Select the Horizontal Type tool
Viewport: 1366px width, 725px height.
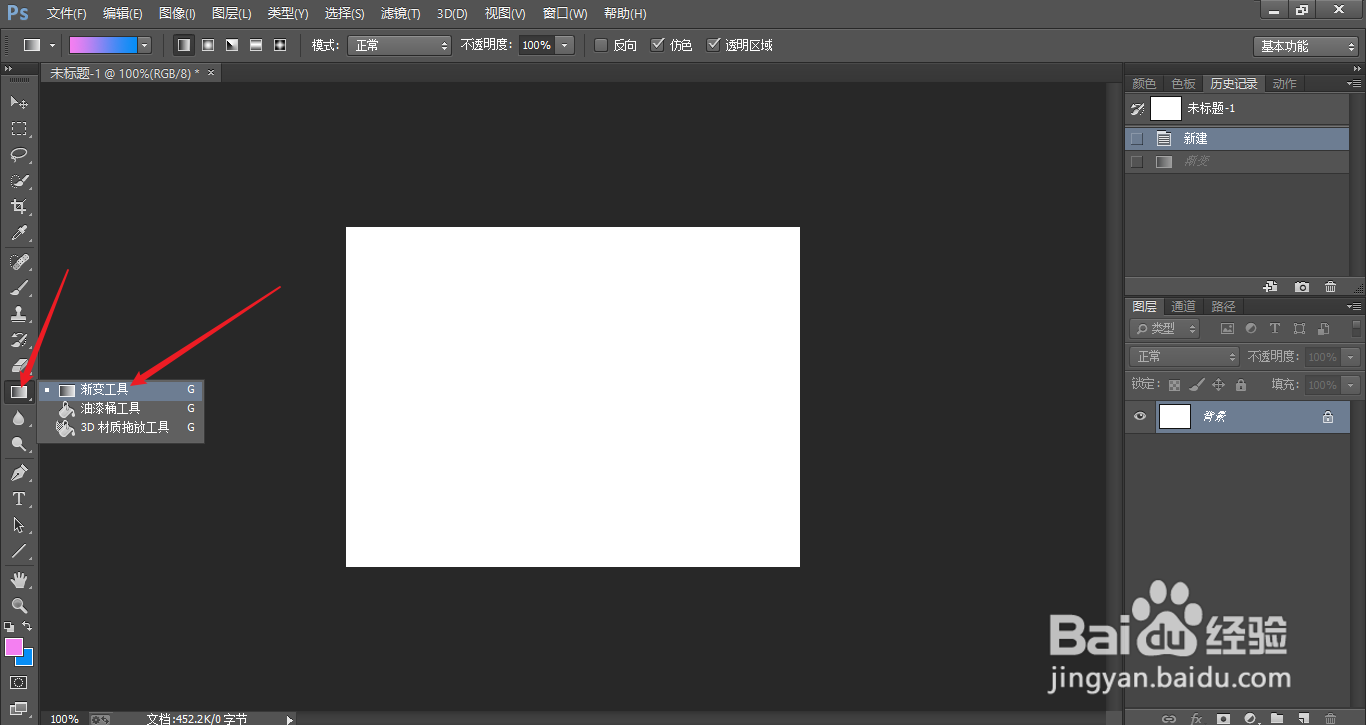pos(19,499)
